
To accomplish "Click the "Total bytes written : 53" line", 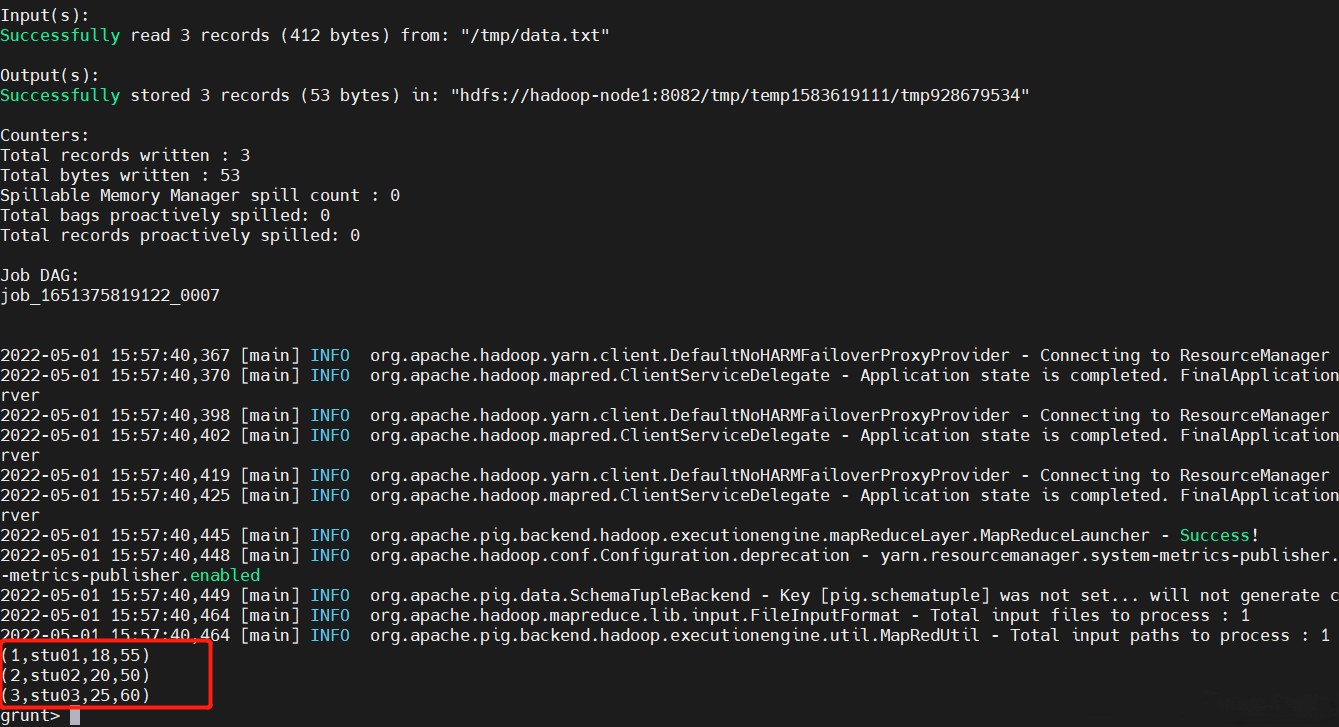I will (x=120, y=175).
